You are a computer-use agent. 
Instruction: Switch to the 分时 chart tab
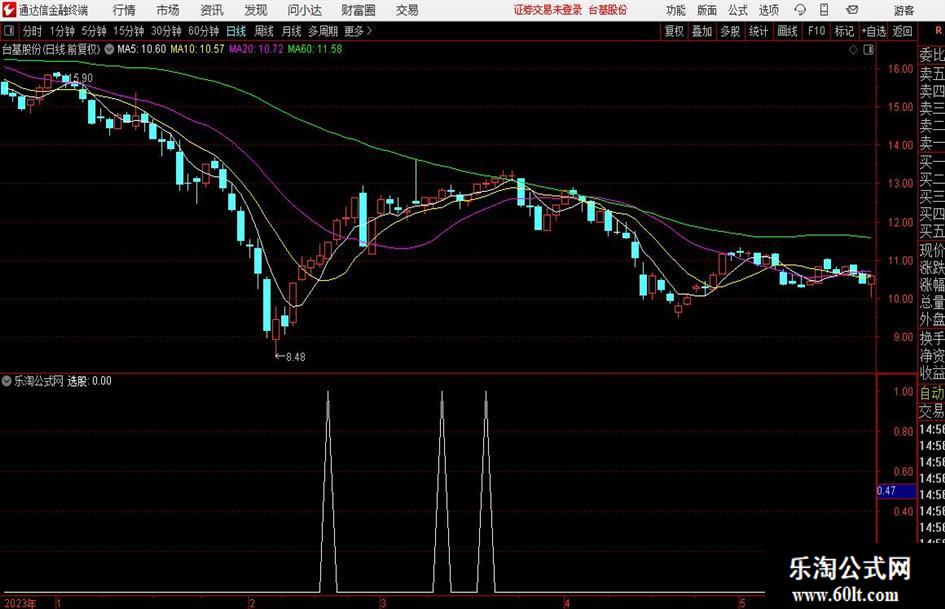[32, 31]
